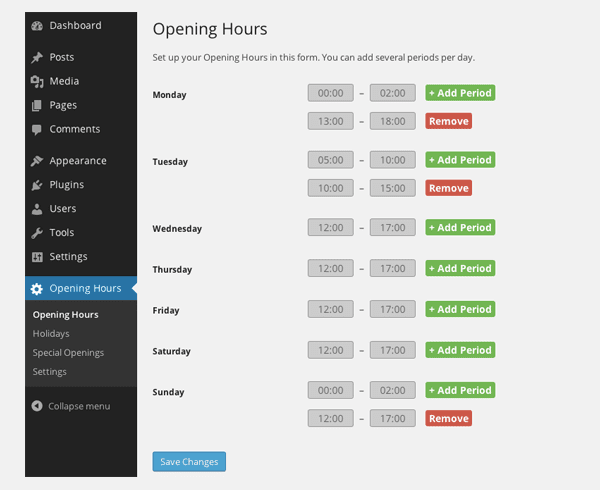Select the highlighted Opening Hours menu

(x=81, y=288)
